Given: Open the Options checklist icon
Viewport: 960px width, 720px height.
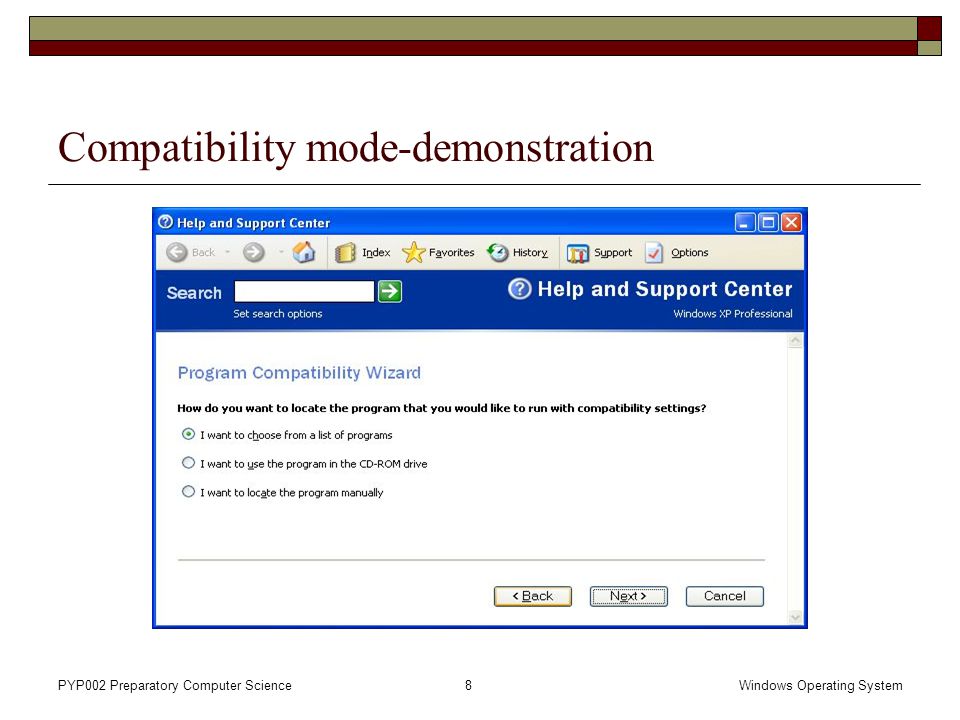Looking at the screenshot, I should [654, 252].
